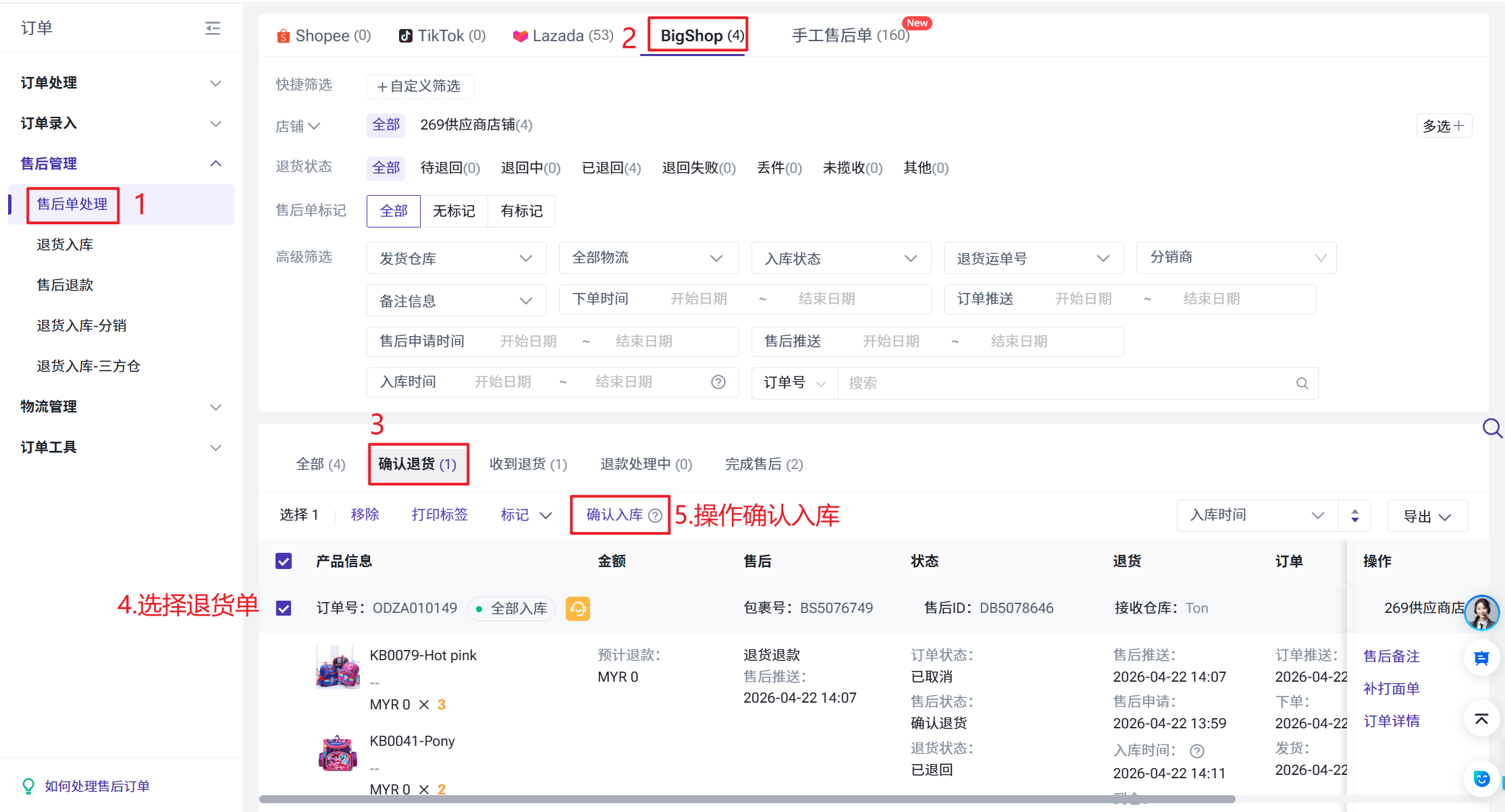Click the search magnifier icon in order search
The height and width of the screenshot is (812, 1505).
[x=1302, y=383]
